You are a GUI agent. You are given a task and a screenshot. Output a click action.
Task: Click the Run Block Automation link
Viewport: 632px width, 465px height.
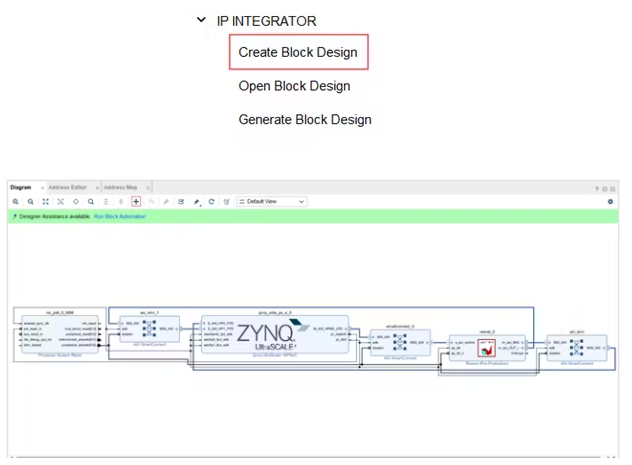120,216
